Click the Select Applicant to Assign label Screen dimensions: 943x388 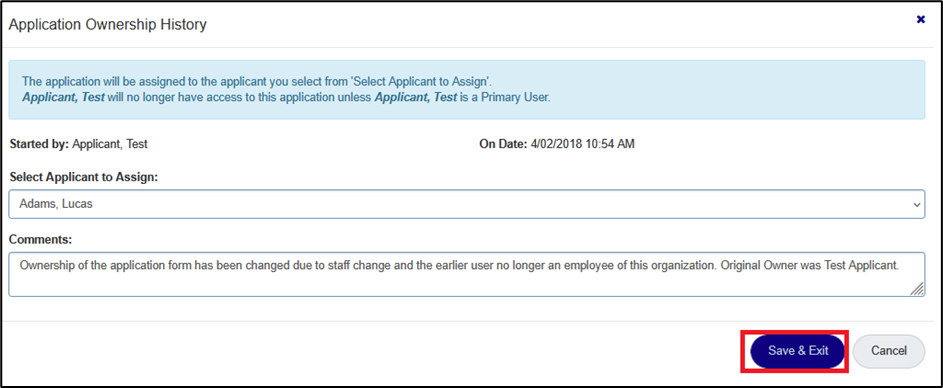(x=84, y=177)
